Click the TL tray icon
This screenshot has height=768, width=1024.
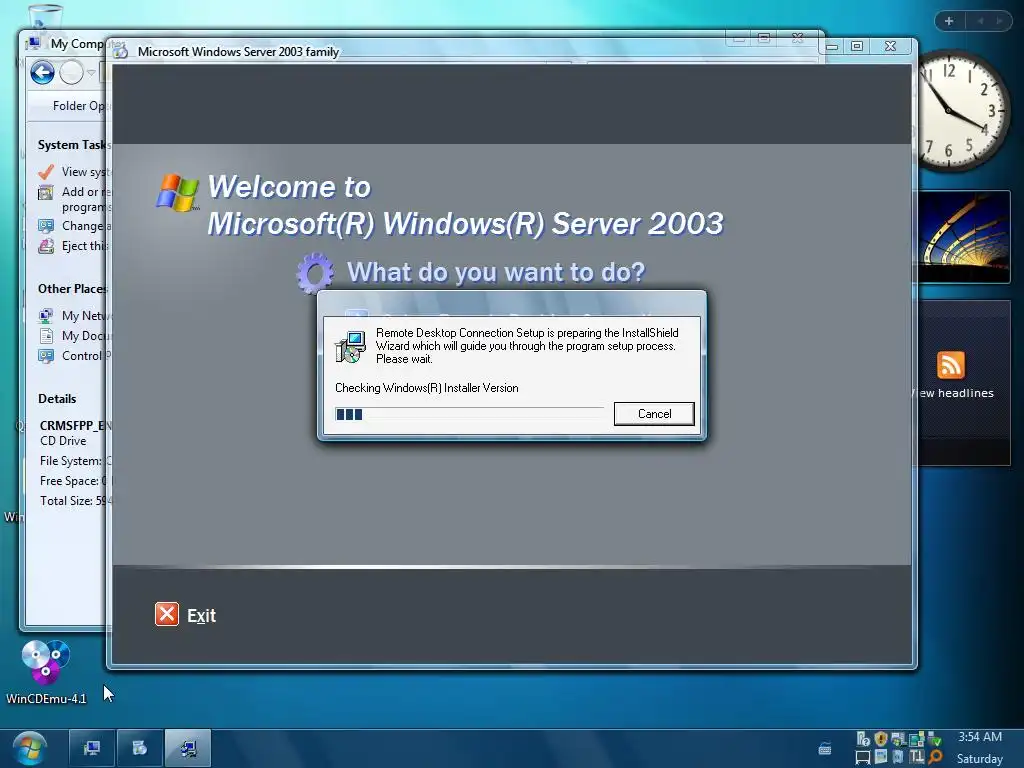[x=917, y=757]
